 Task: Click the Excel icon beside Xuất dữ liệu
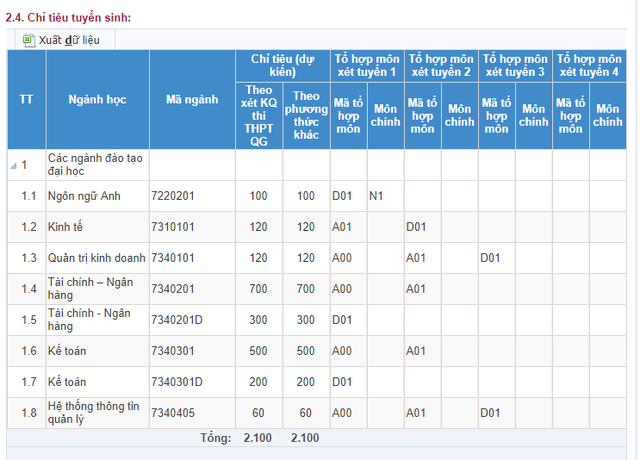[x=28, y=40]
